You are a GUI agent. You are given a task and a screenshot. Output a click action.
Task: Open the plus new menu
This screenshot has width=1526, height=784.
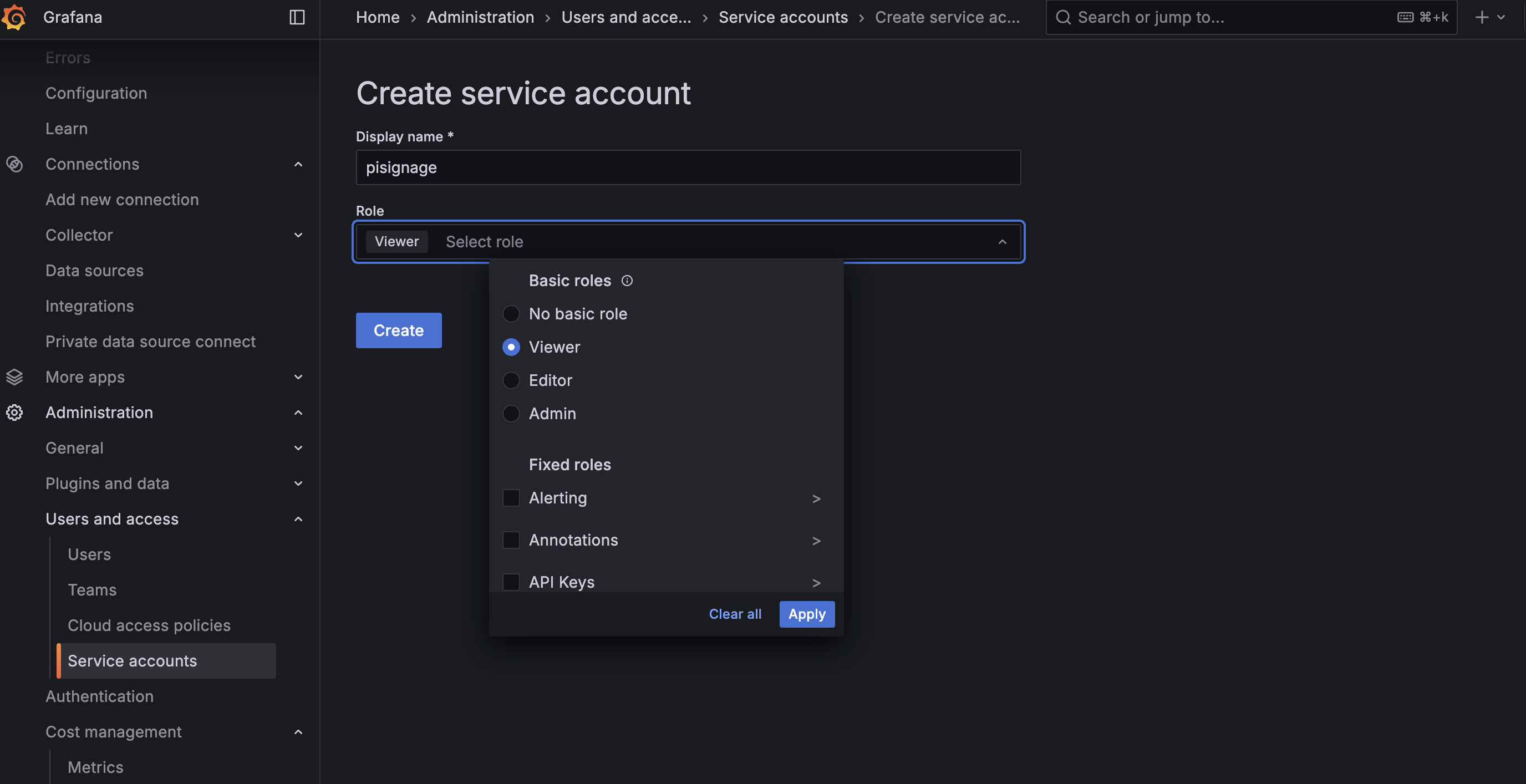[x=1490, y=17]
